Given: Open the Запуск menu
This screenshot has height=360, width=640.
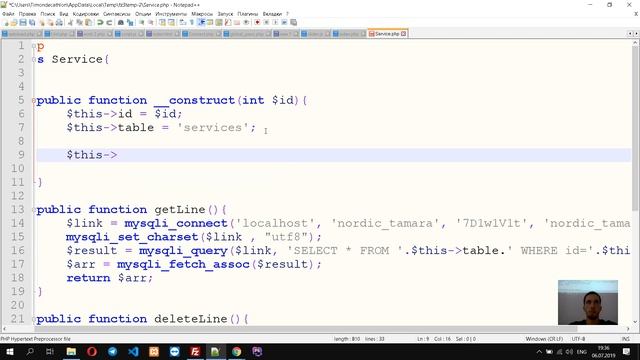Looking at the screenshot, I should [225, 14].
